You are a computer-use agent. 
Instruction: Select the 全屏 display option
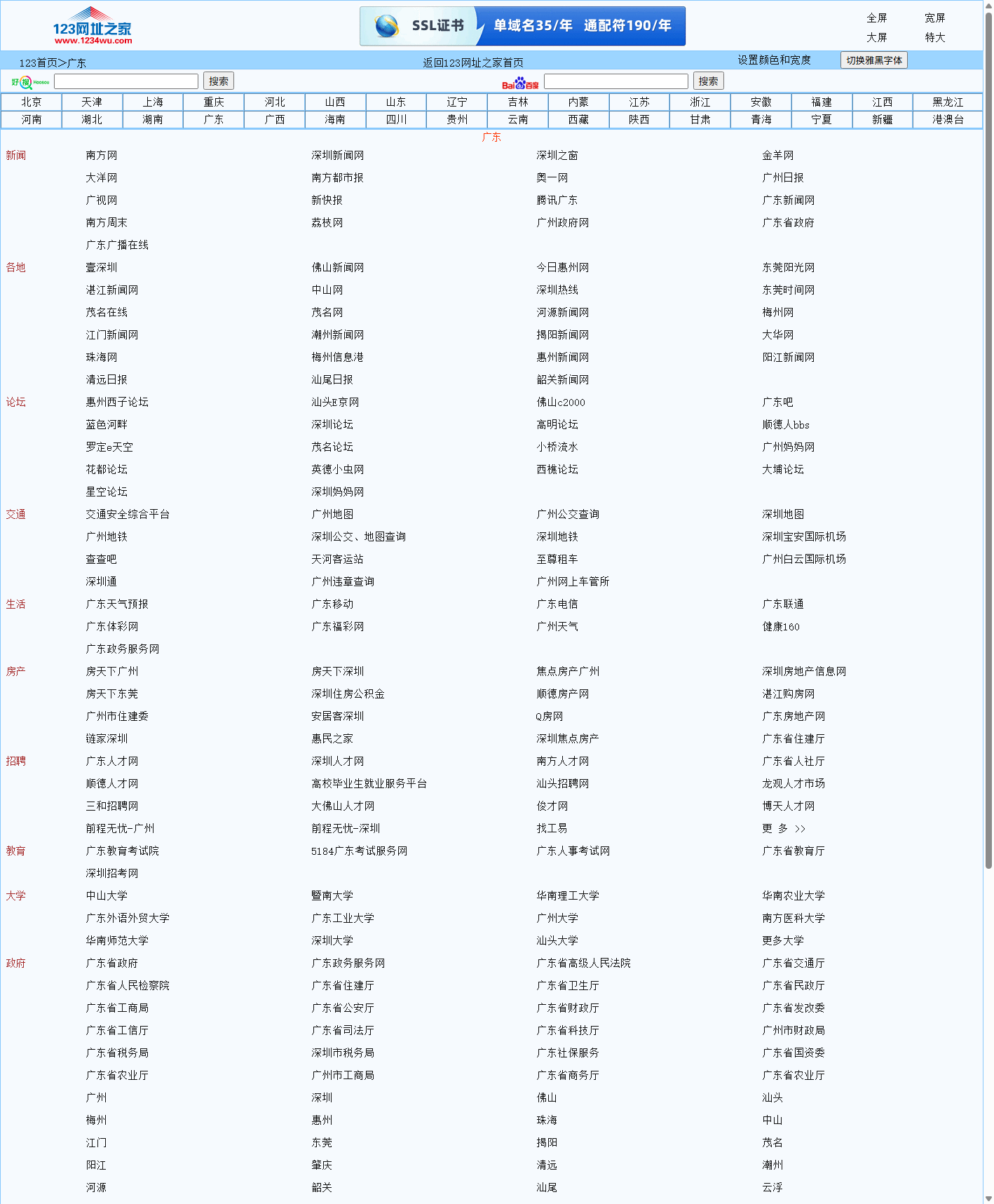click(x=876, y=18)
